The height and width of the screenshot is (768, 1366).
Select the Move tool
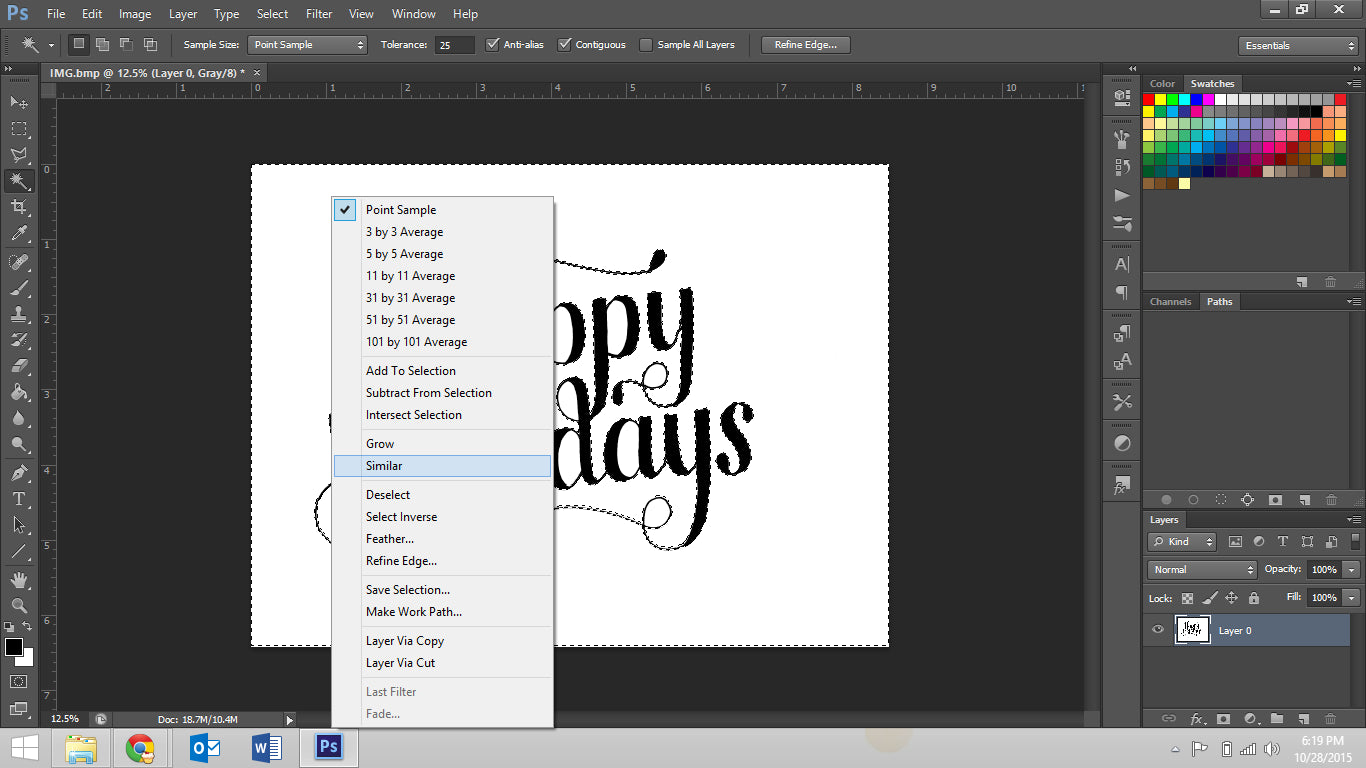(18, 102)
